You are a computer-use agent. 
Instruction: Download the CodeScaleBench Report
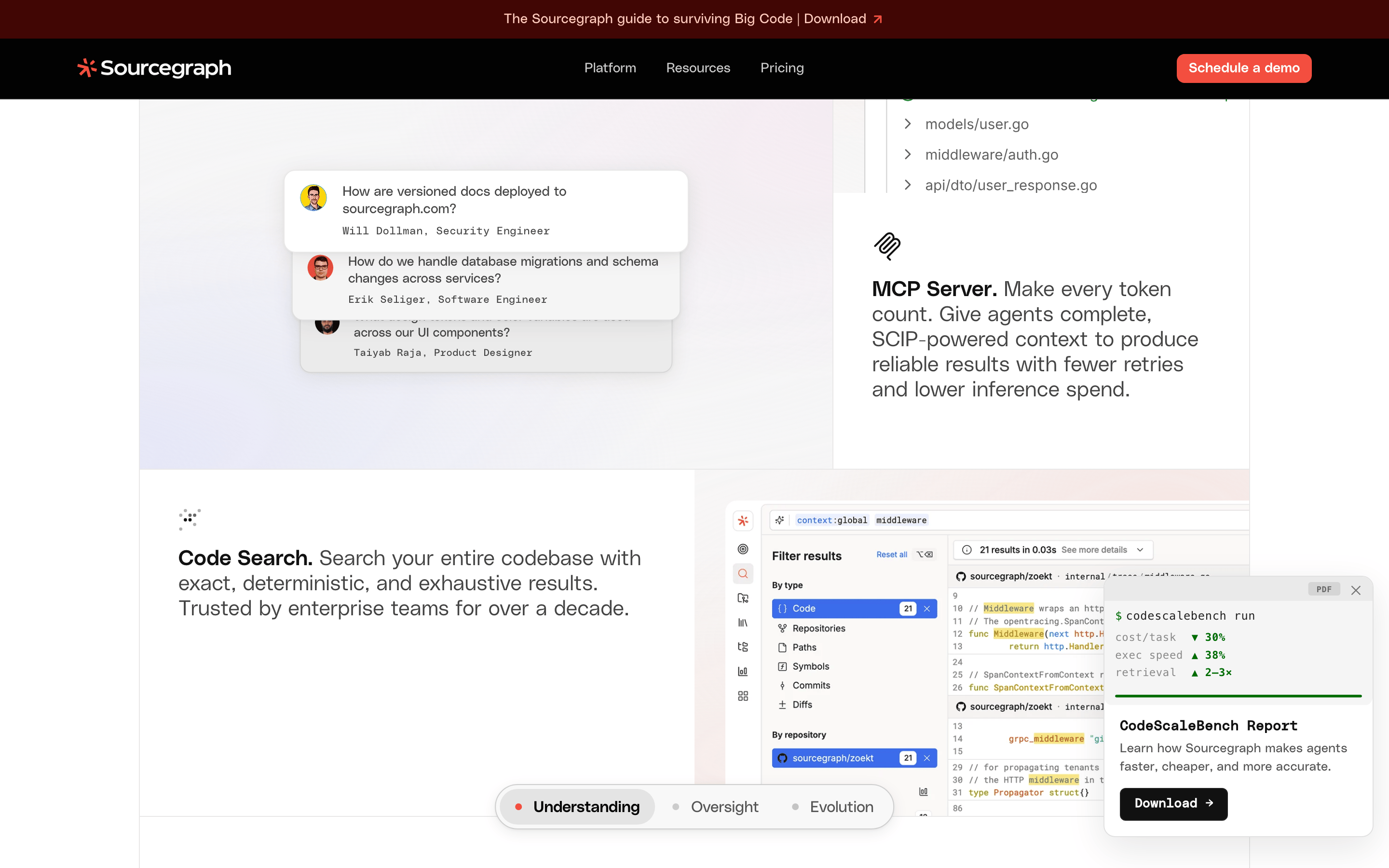pos(1173,804)
